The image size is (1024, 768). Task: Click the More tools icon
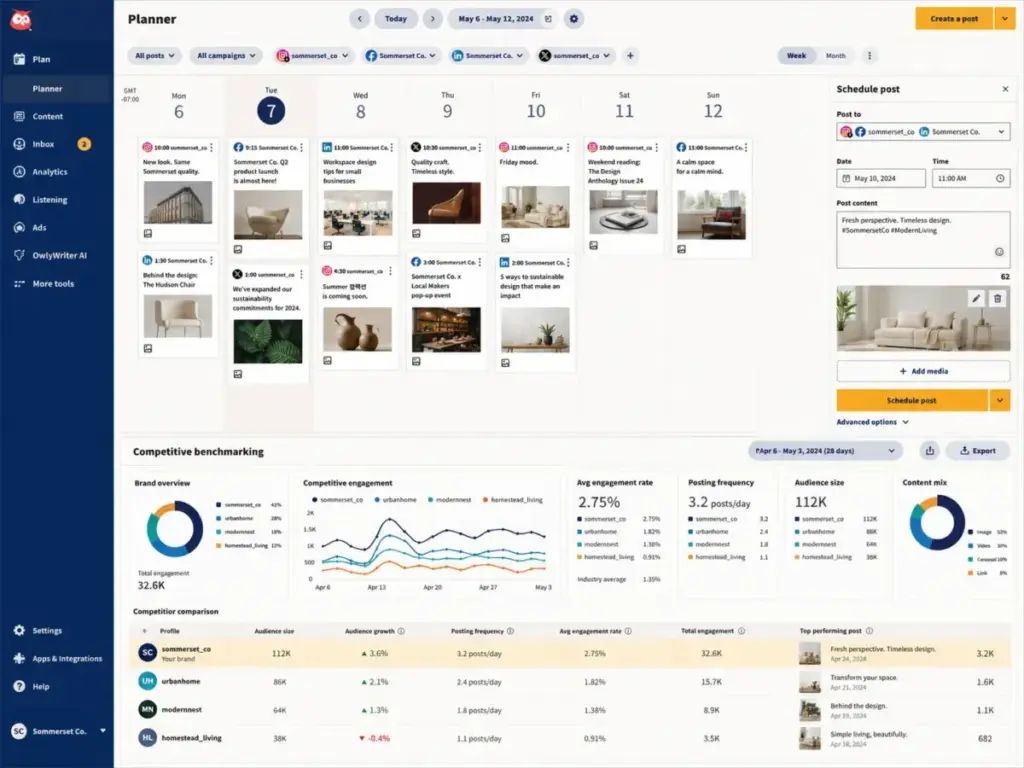coord(20,283)
